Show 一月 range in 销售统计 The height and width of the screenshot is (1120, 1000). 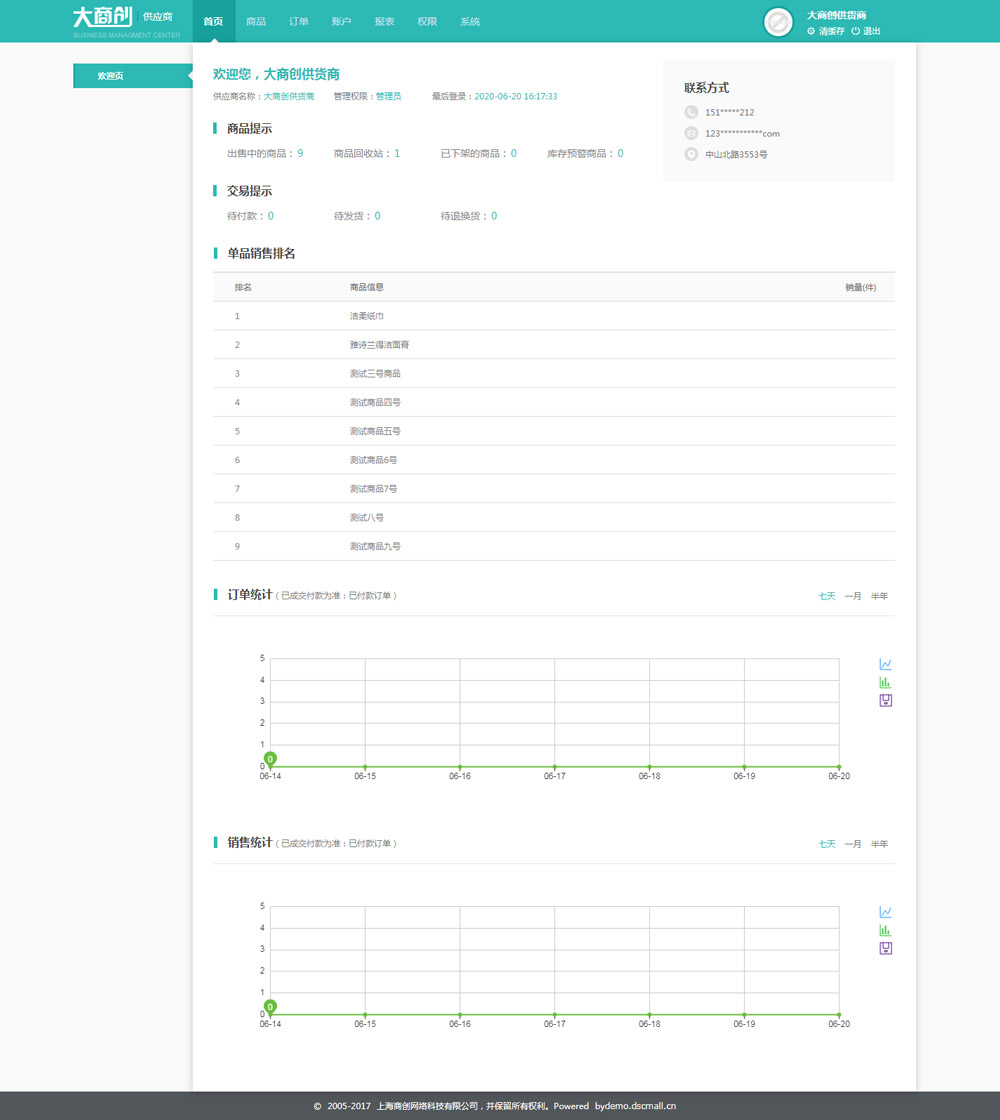(x=853, y=844)
